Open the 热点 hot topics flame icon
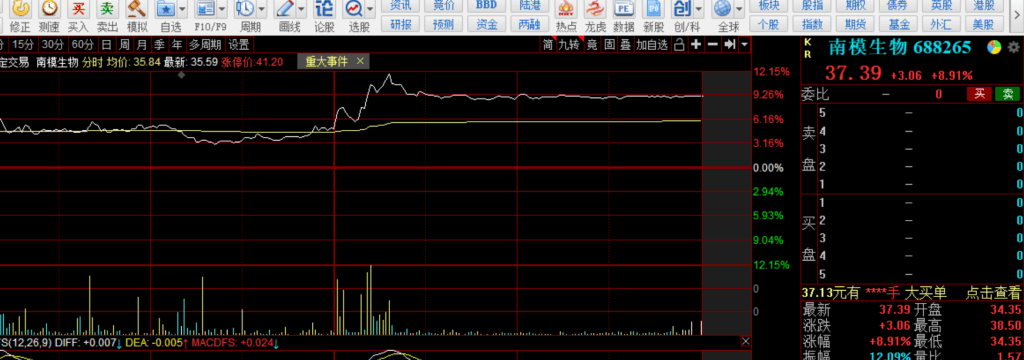Image resolution: width=1024 pixels, height=360 pixels. [566, 9]
